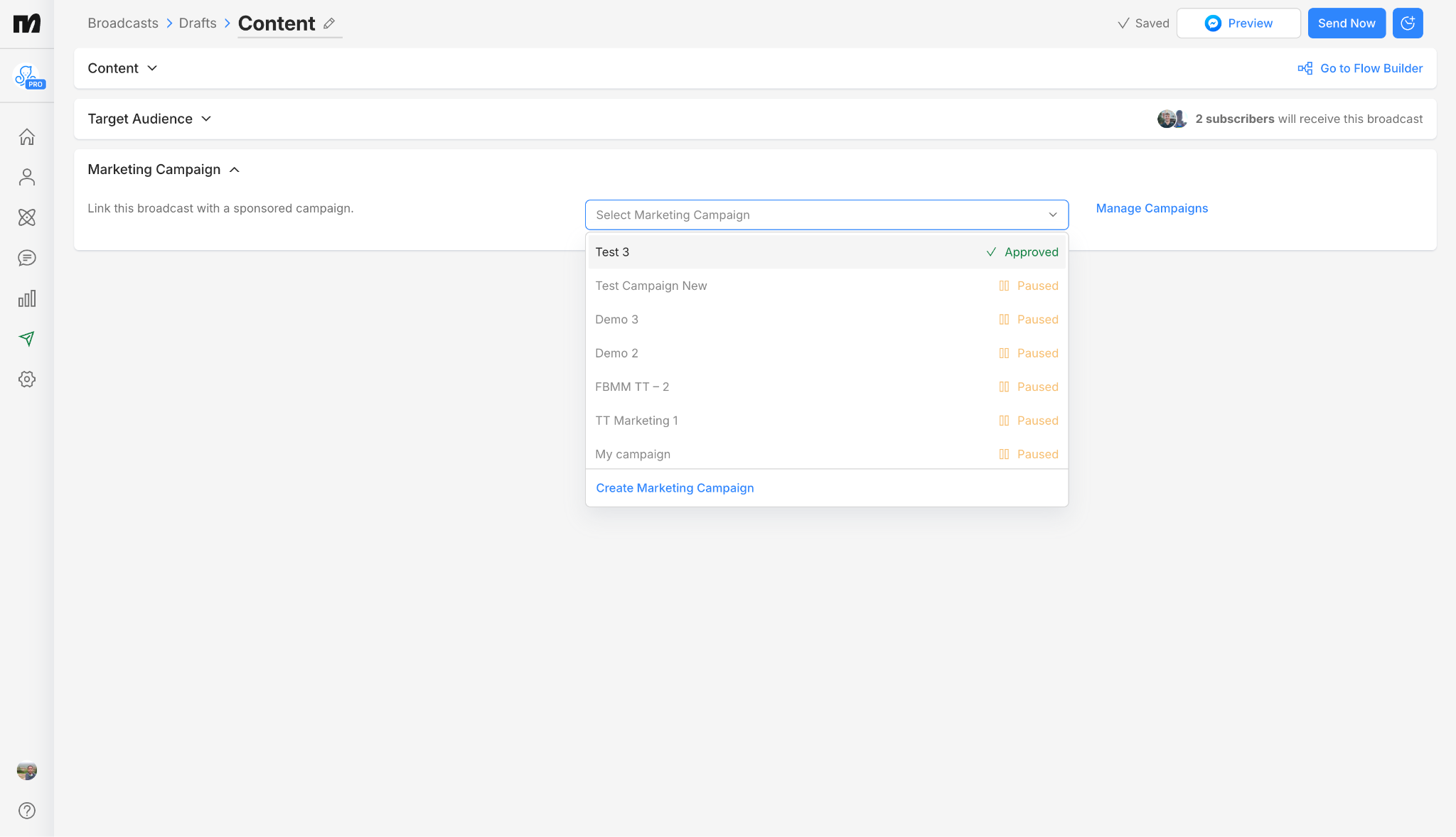Close the Select Marketing Campaign dropdown
Image resolution: width=1456 pixels, height=837 pixels.
click(1052, 215)
